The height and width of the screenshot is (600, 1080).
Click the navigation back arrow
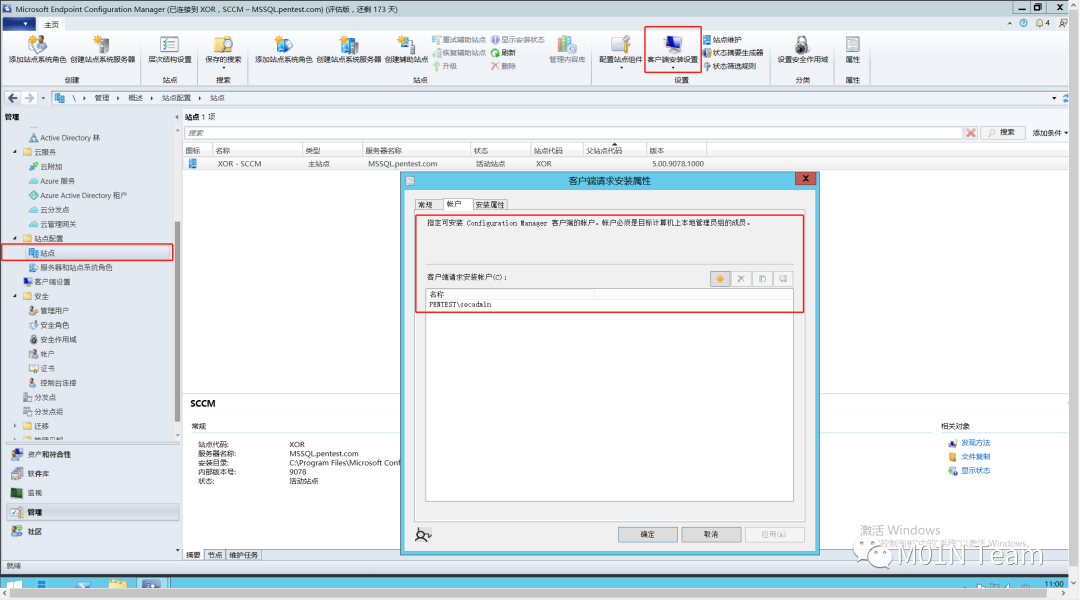12,98
